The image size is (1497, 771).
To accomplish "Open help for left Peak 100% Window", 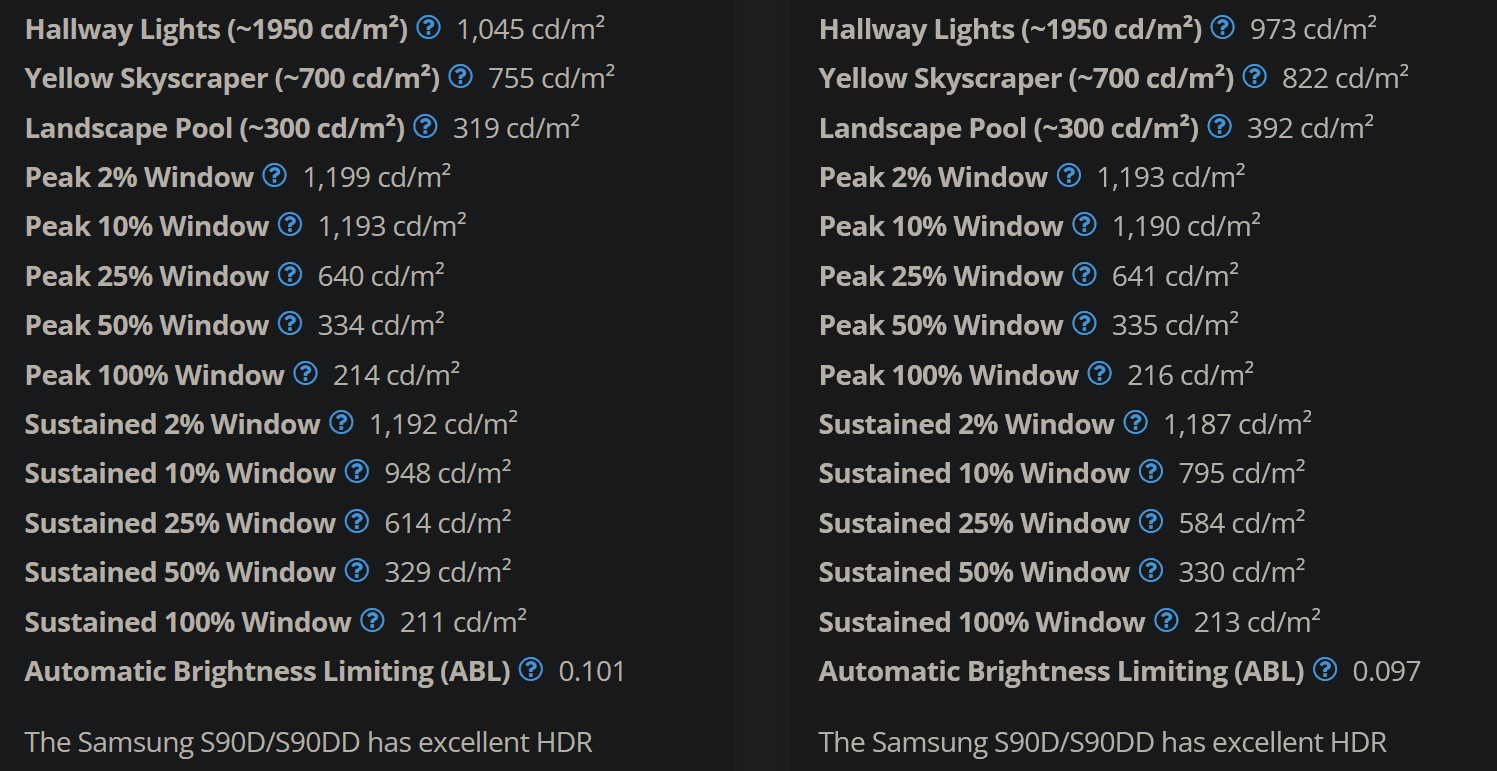I will coord(305,374).
